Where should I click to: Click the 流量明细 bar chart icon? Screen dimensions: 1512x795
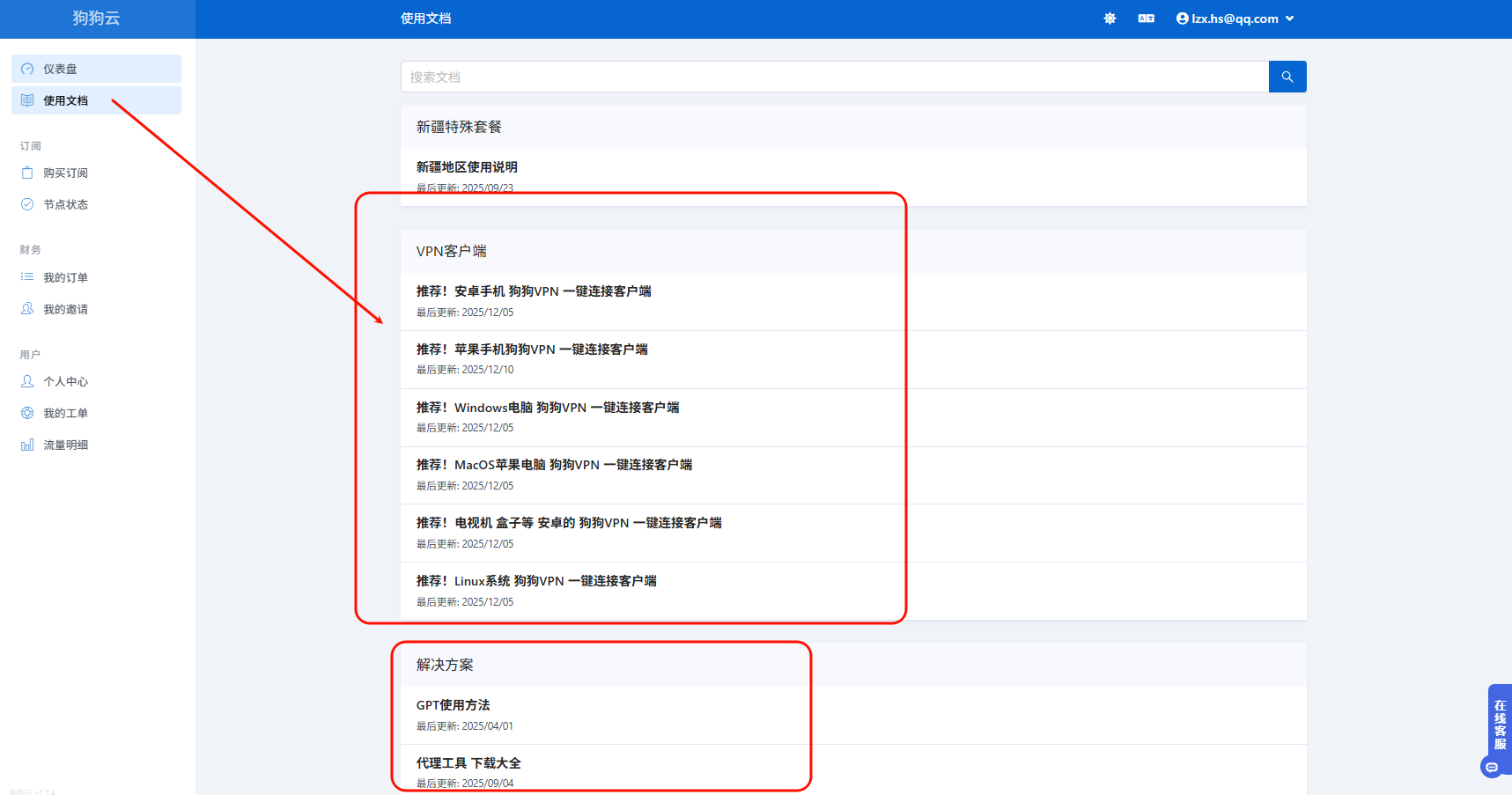tap(27, 445)
